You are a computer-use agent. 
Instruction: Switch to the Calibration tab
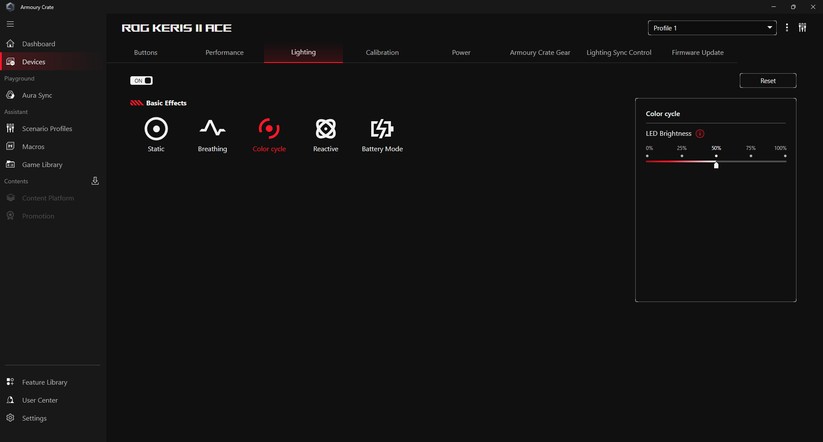382,52
